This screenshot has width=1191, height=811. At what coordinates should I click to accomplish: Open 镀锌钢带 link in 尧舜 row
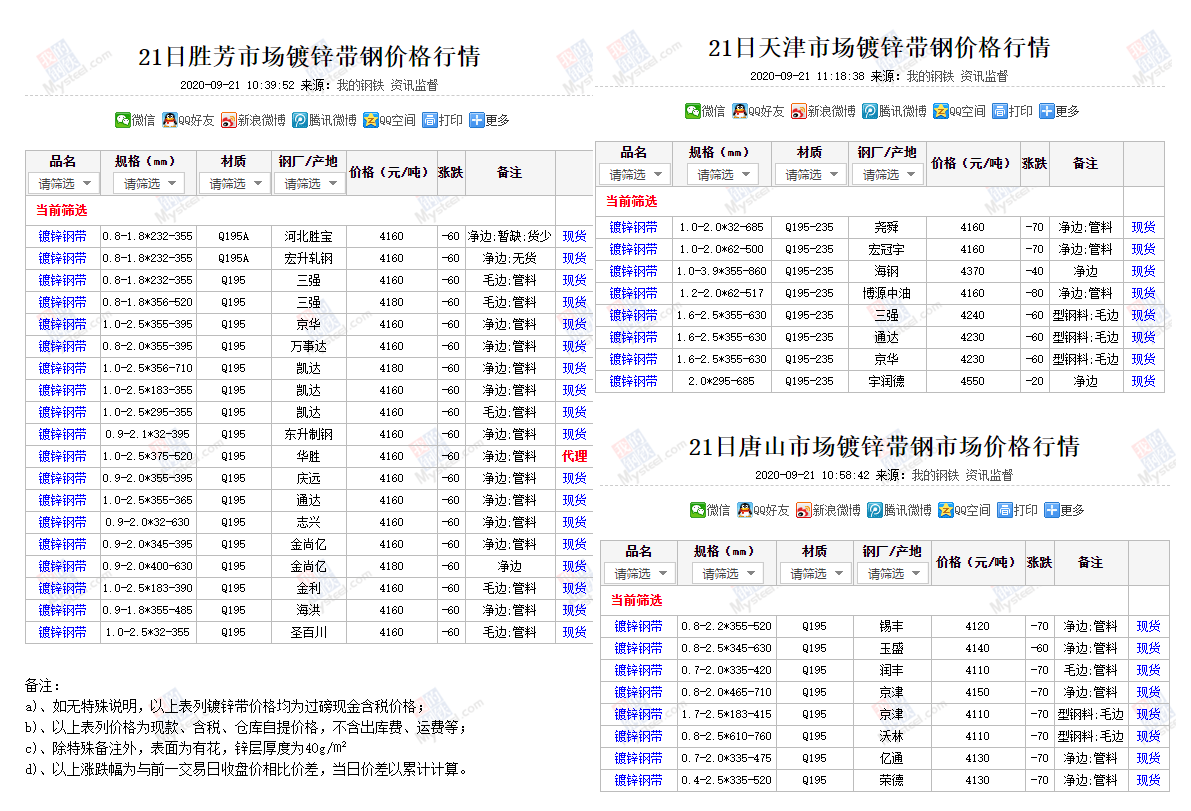tap(633, 227)
